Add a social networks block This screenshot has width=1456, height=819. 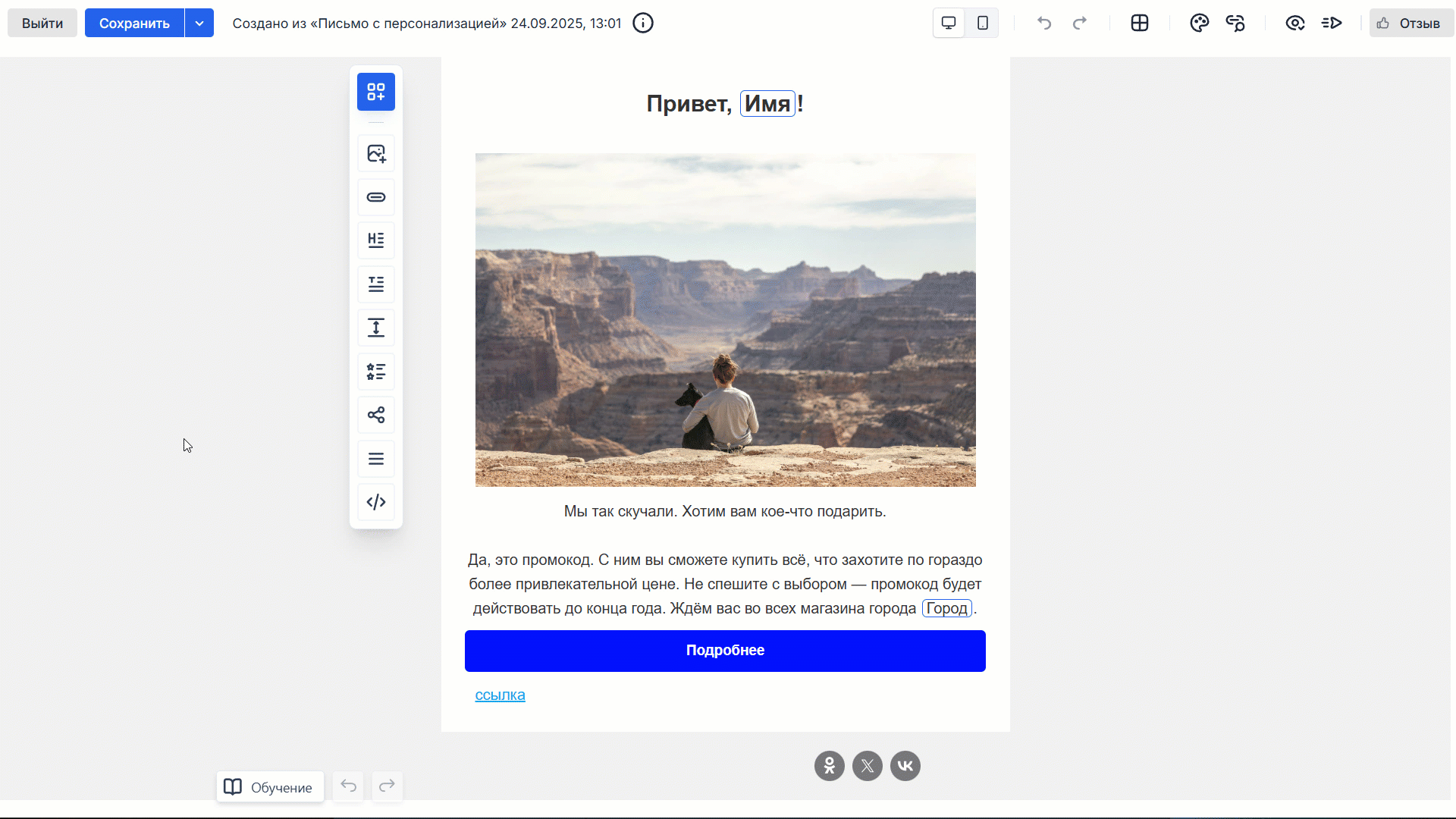[376, 415]
